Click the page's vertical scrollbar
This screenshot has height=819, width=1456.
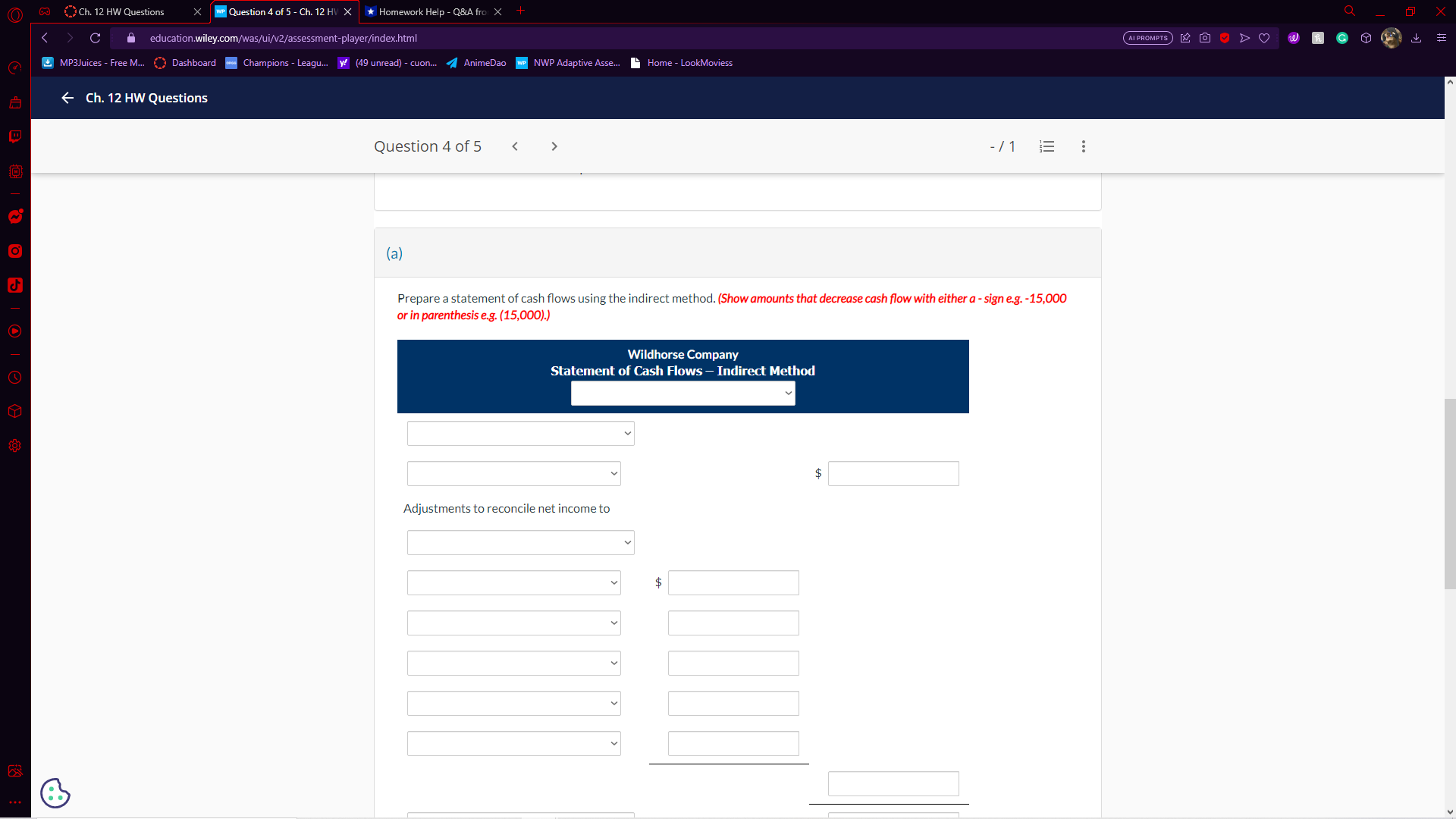tap(1449, 493)
